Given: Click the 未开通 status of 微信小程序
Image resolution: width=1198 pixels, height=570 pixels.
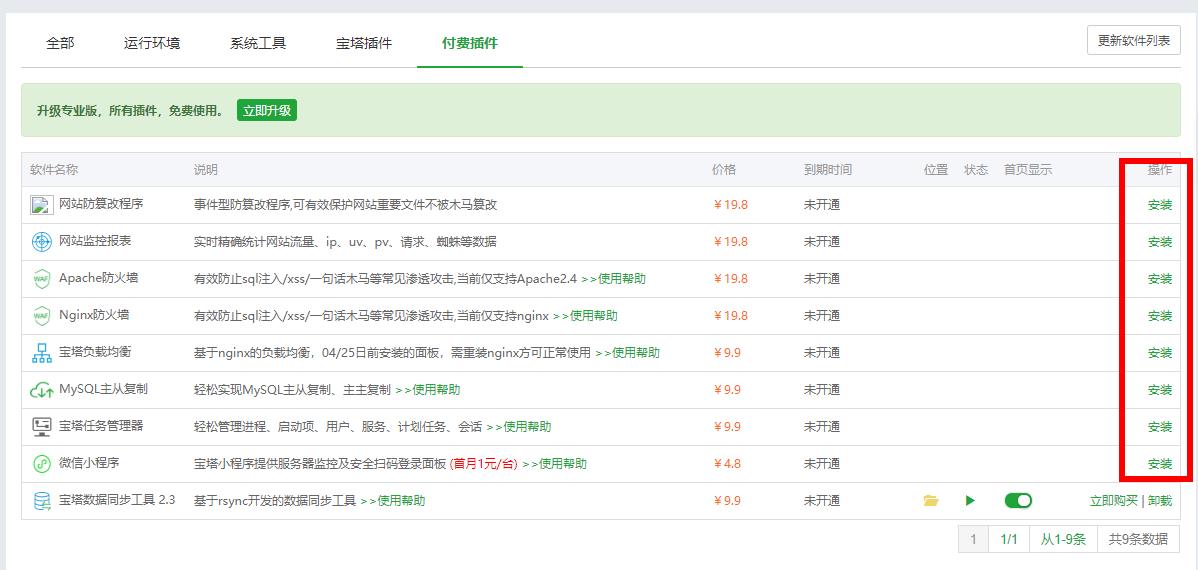Looking at the screenshot, I should point(821,464).
